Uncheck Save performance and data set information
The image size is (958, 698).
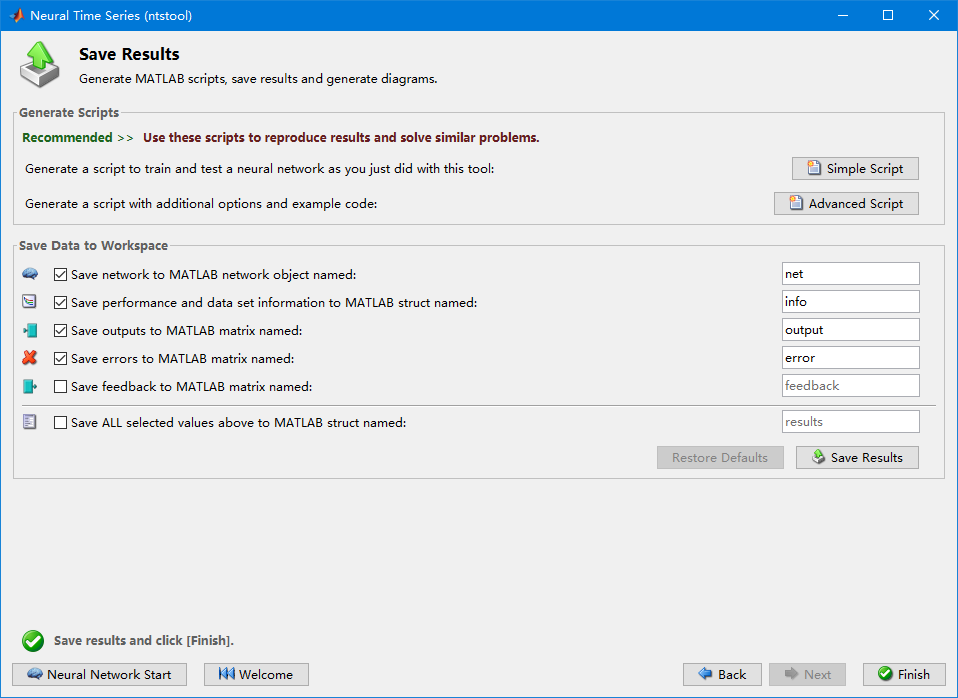pos(61,302)
